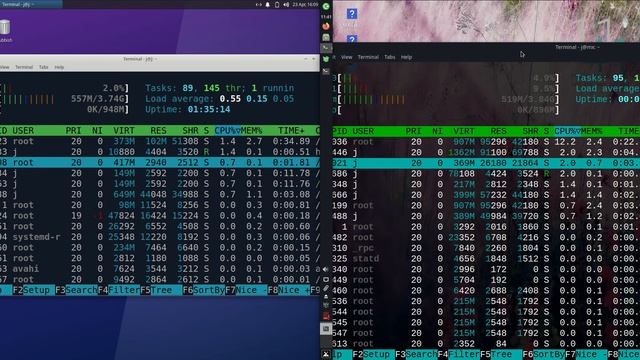This screenshot has height=360, width=640.
Task: Click F6 SortBy in the left htop footer
Action: [x=204, y=290]
